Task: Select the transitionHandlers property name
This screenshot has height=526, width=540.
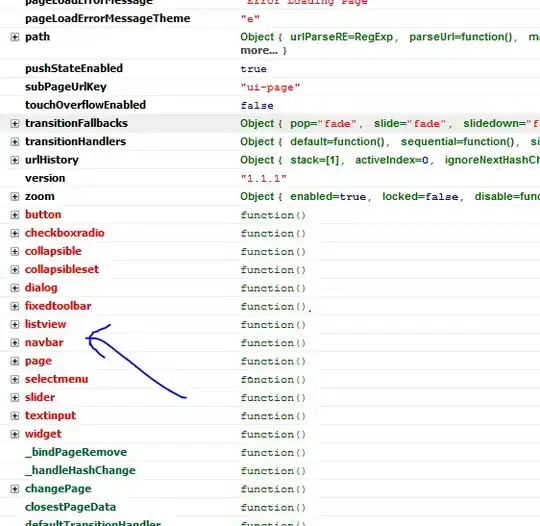Action: tap(75, 142)
